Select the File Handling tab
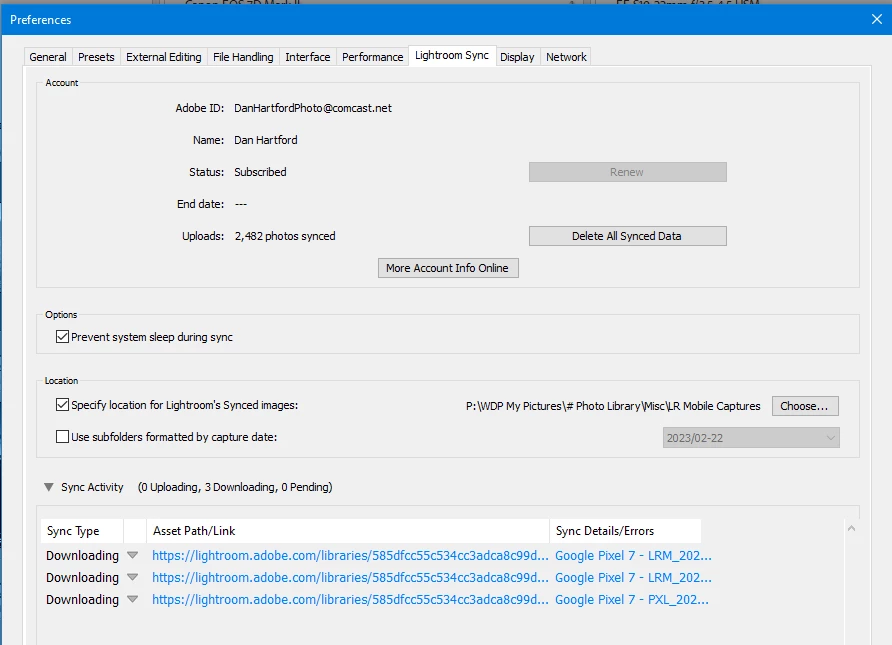Image resolution: width=892 pixels, height=645 pixels. [243, 57]
